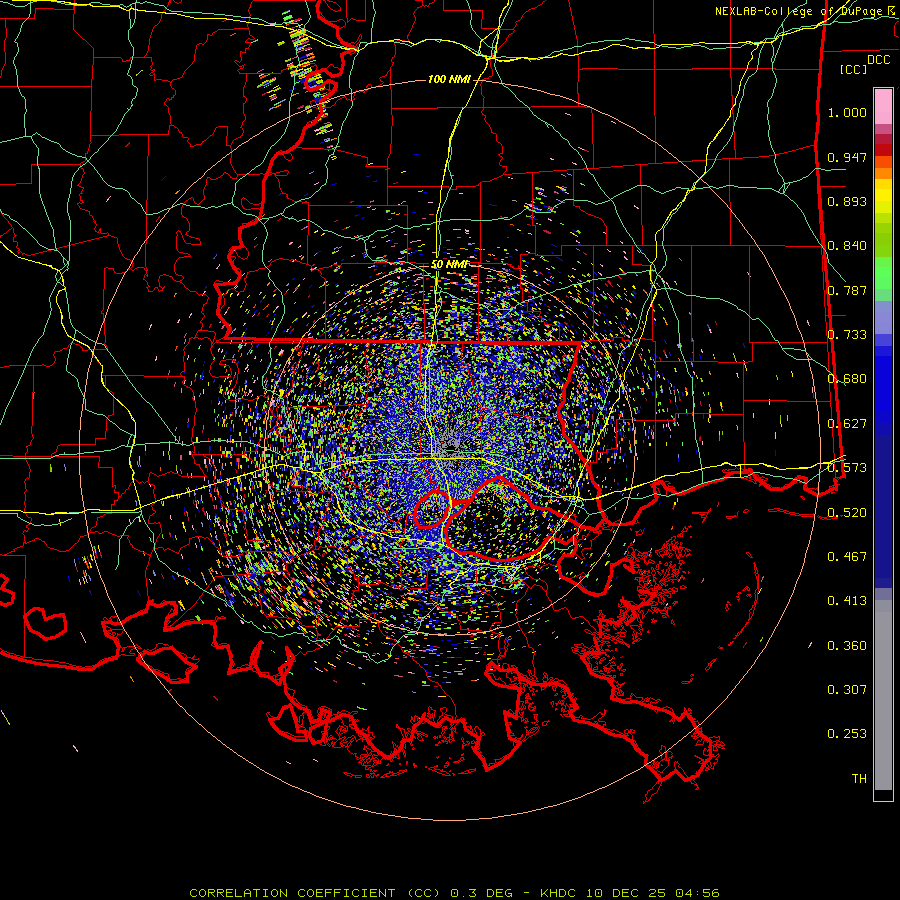Image resolution: width=900 pixels, height=900 pixels.
Task: Pick the lavender band near 0.750
Action: click(x=883, y=317)
